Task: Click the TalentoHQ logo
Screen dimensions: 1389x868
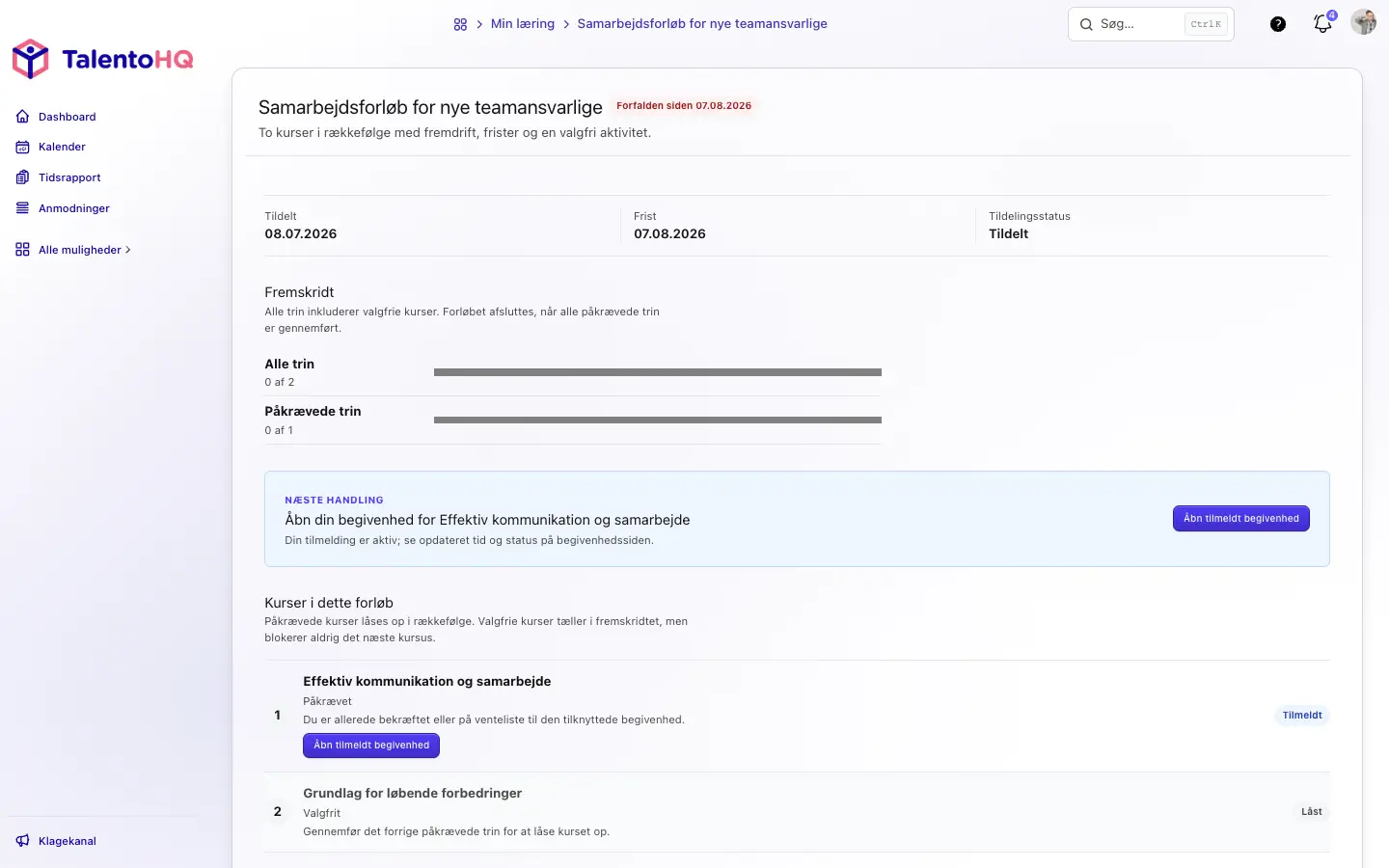Action: [x=102, y=59]
